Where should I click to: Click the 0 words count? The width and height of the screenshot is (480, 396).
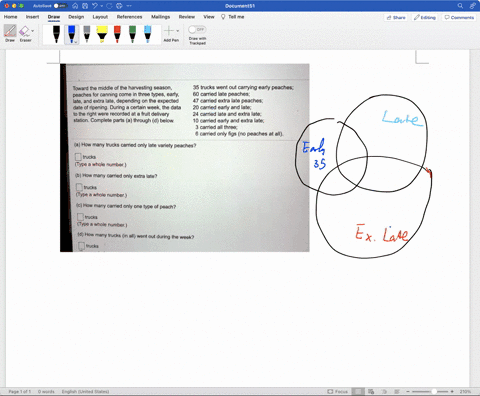pyautogui.click(x=46, y=391)
